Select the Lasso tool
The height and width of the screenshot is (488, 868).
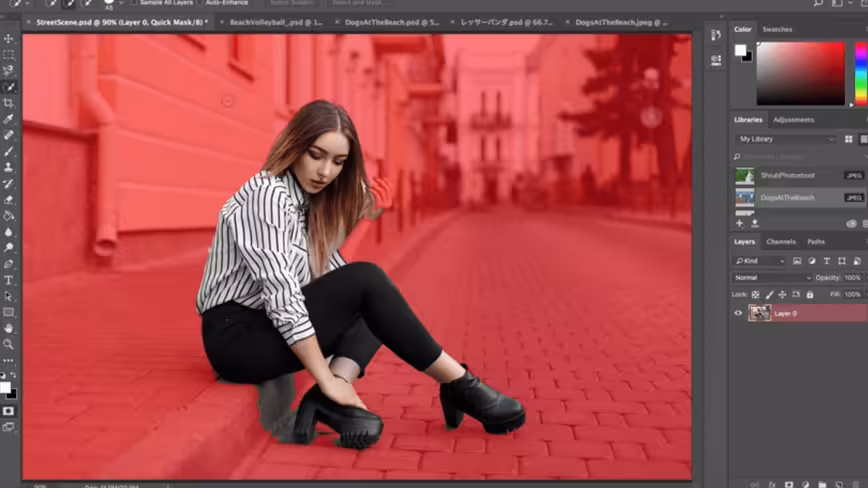click(x=8, y=71)
